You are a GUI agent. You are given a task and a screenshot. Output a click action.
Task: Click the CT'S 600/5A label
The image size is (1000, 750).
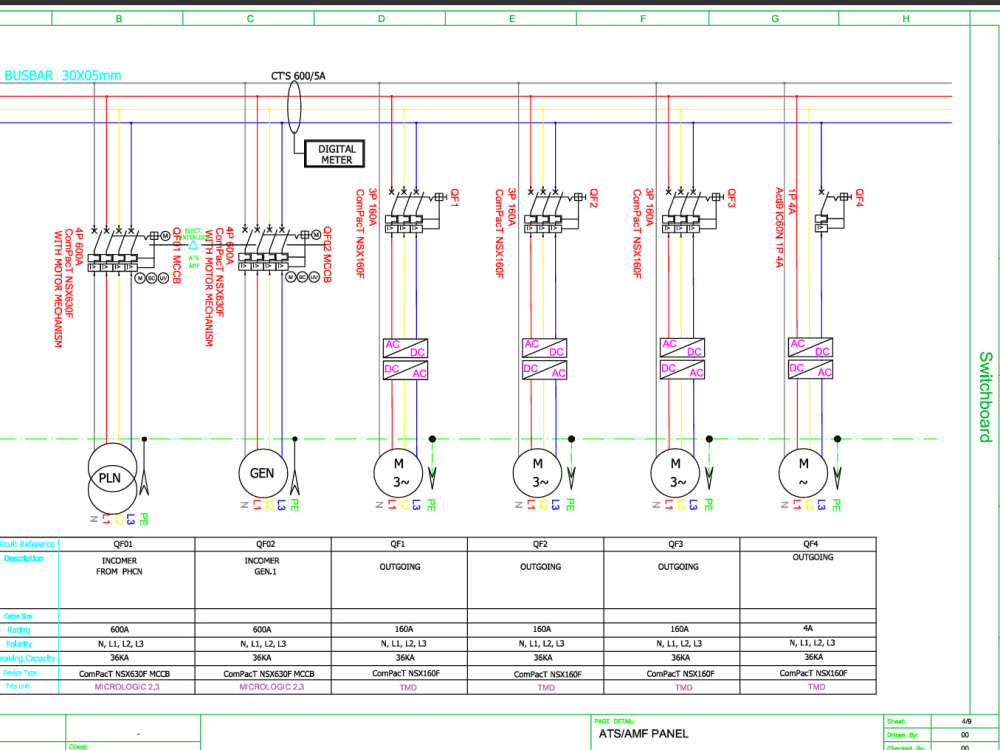point(298,76)
